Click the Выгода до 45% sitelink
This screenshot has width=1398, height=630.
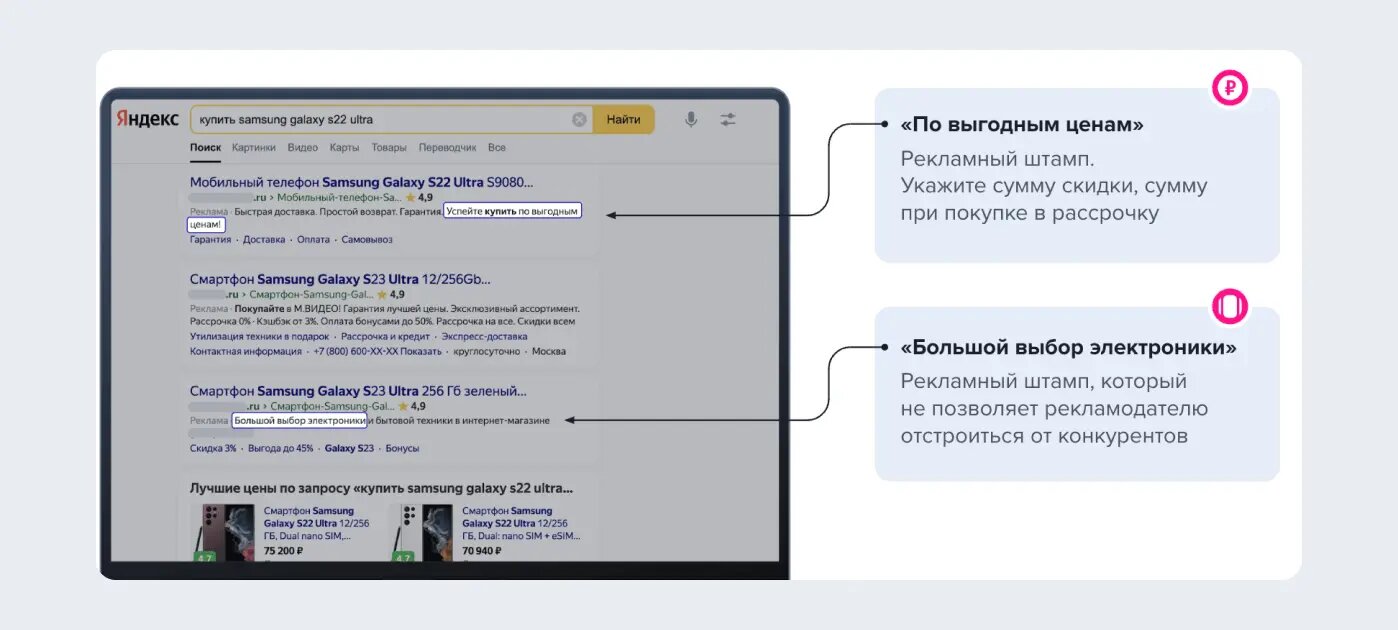click(280, 449)
